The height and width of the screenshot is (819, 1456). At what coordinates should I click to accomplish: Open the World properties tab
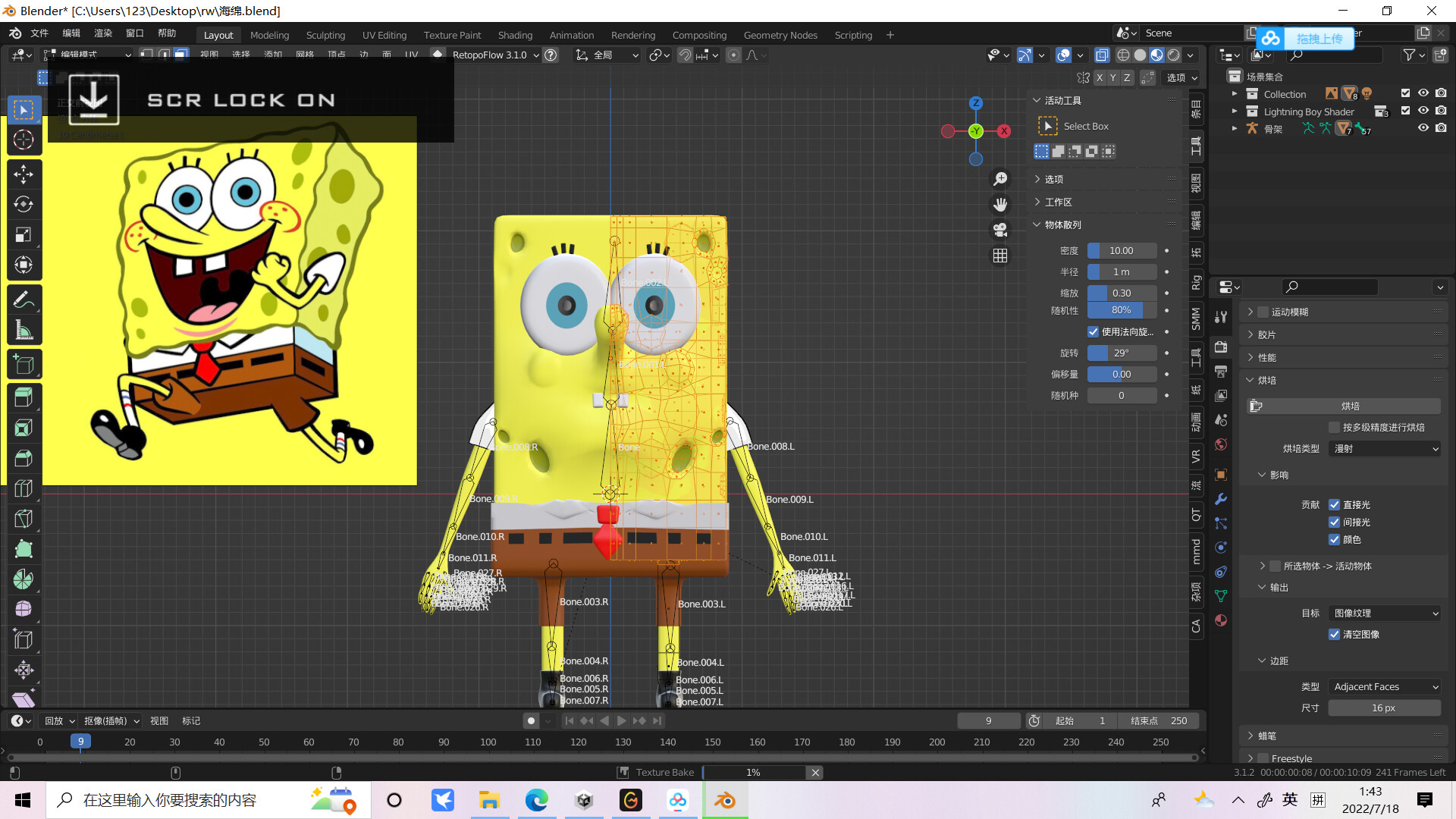click(1221, 444)
